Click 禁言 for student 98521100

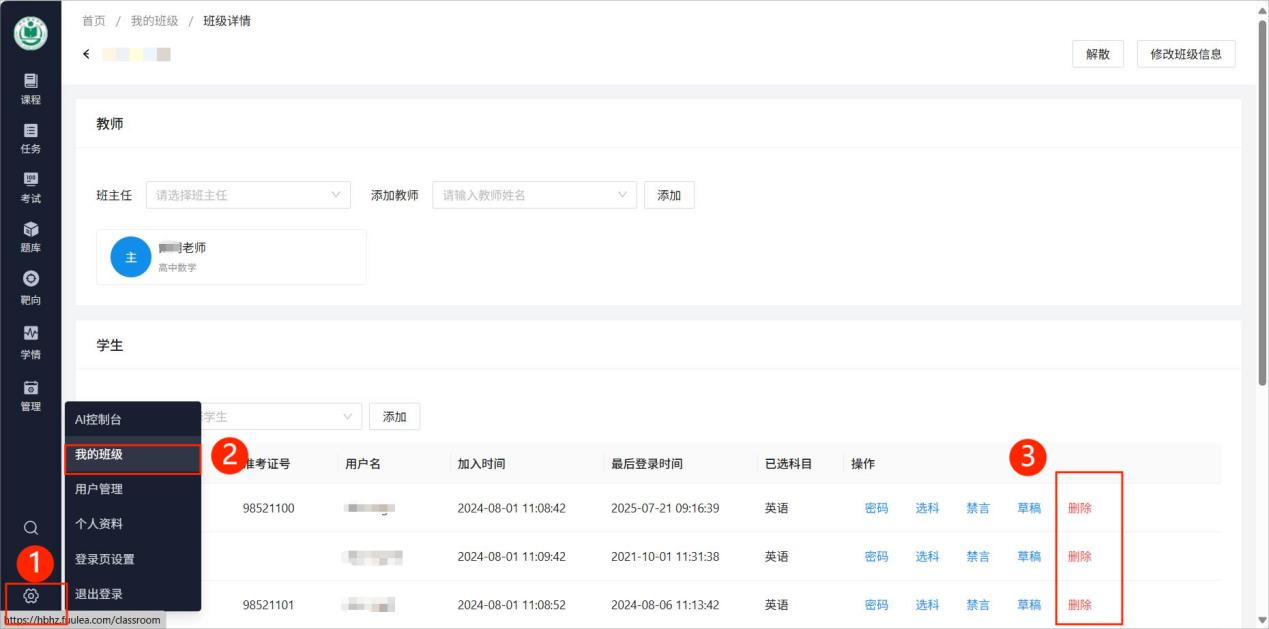tap(978, 508)
